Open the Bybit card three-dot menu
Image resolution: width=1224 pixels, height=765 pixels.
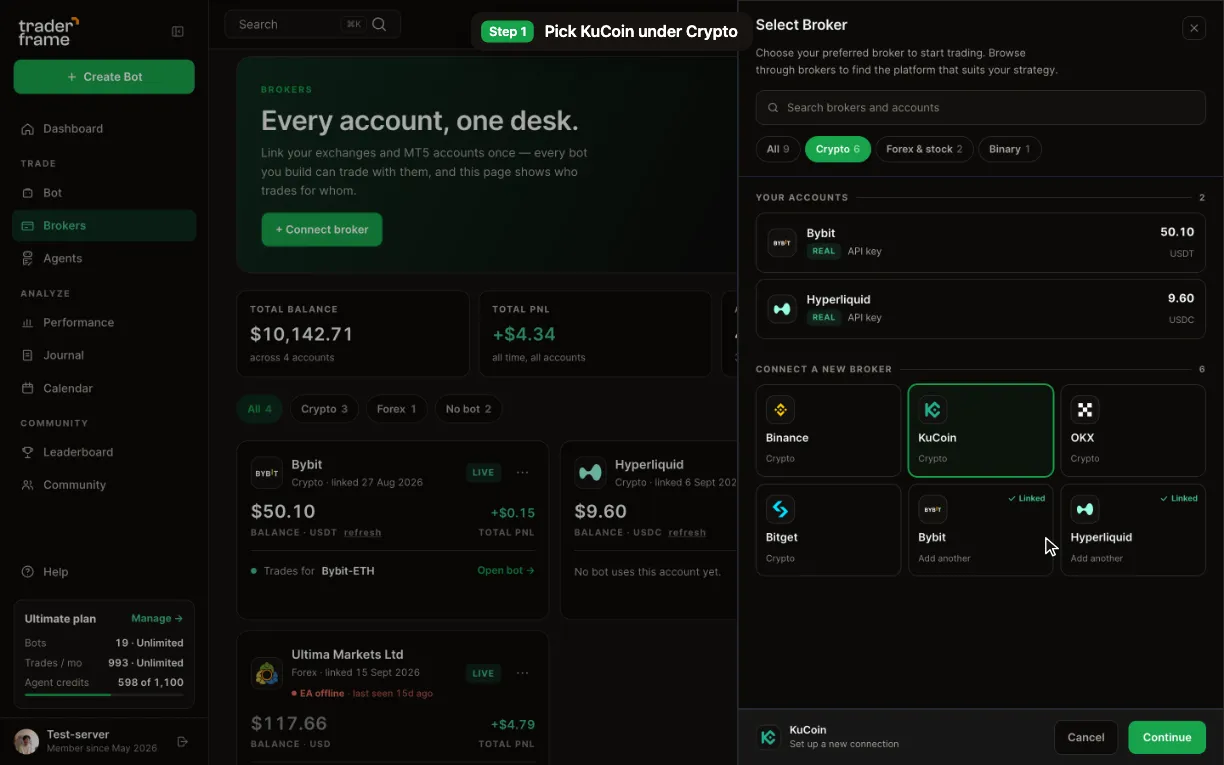click(x=522, y=473)
